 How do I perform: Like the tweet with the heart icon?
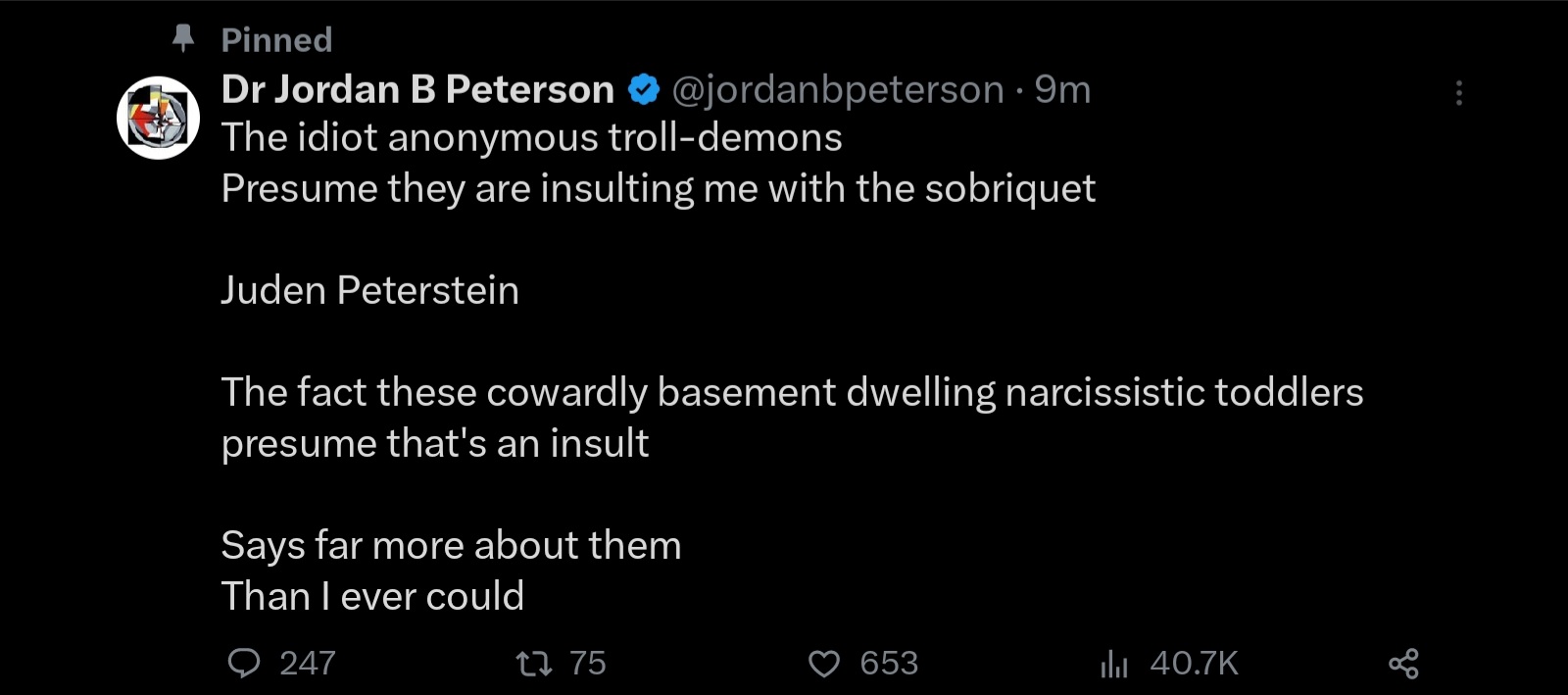coord(824,664)
